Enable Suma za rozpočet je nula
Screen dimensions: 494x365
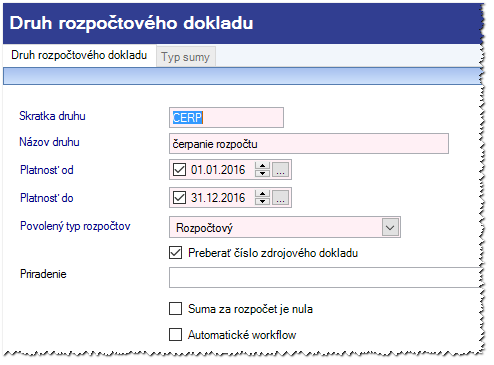pyautogui.click(x=176, y=309)
